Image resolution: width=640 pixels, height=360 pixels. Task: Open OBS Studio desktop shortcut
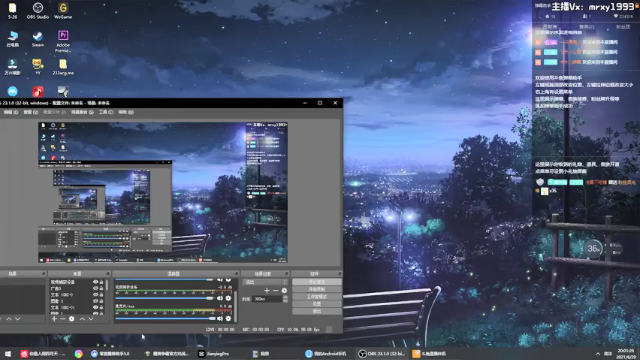[x=38, y=11]
